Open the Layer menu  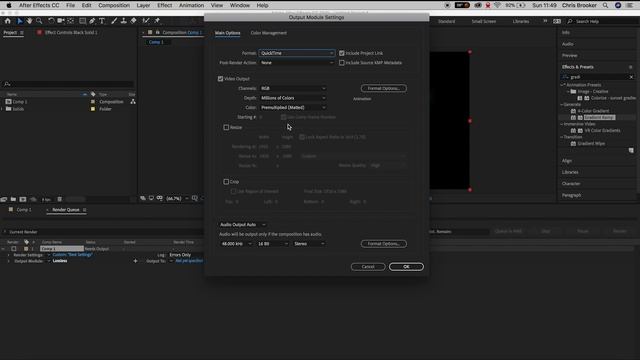143,5
